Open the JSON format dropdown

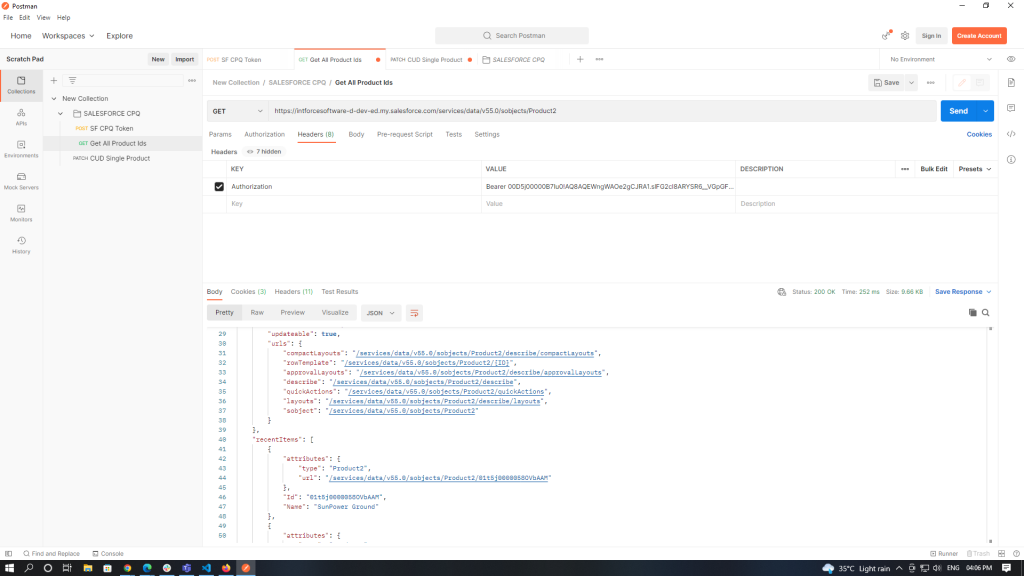click(380, 313)
